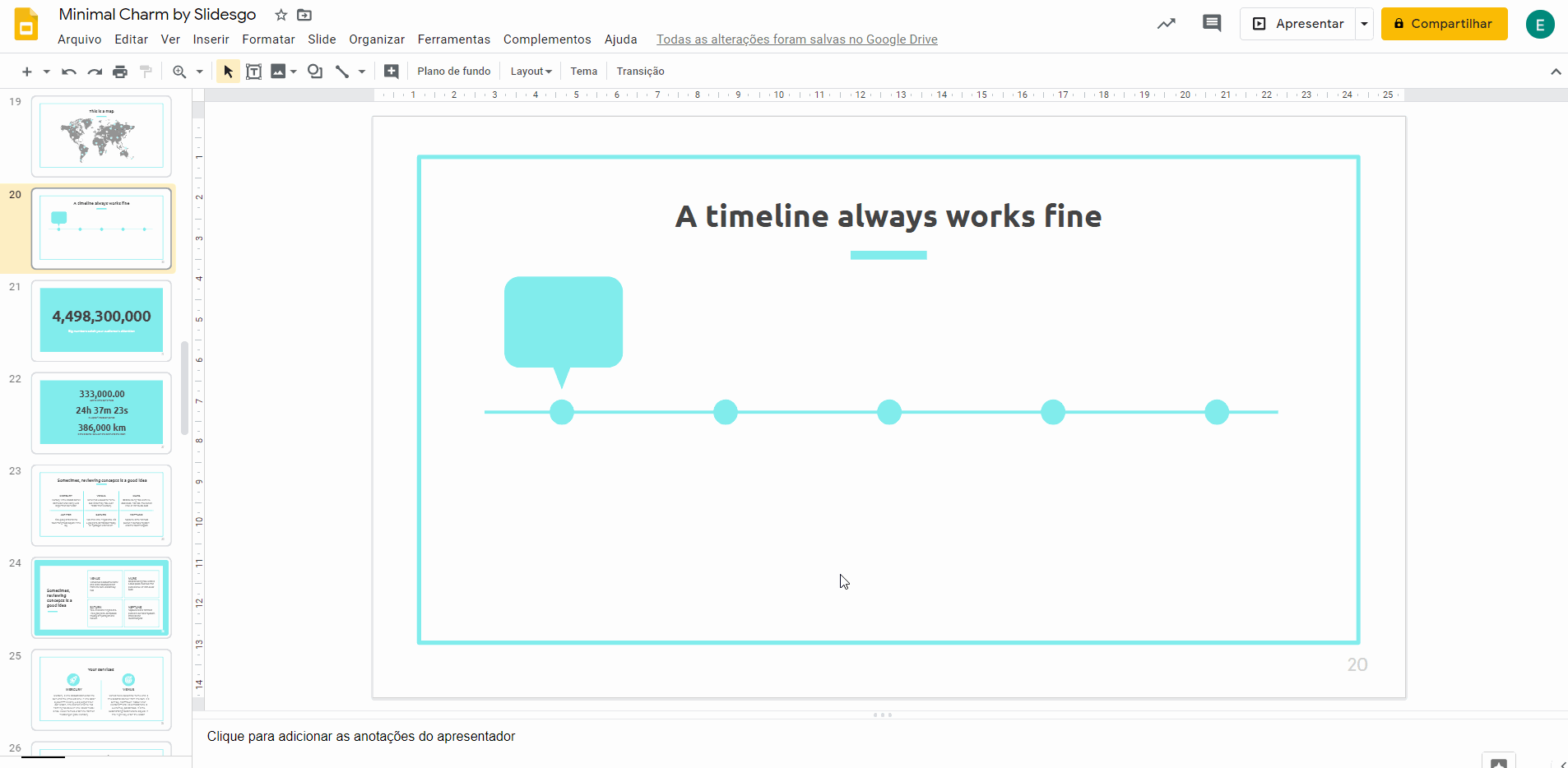1568x768 pixels.
Task: Open the account avatar E
Action: (x=1540, y=25)
